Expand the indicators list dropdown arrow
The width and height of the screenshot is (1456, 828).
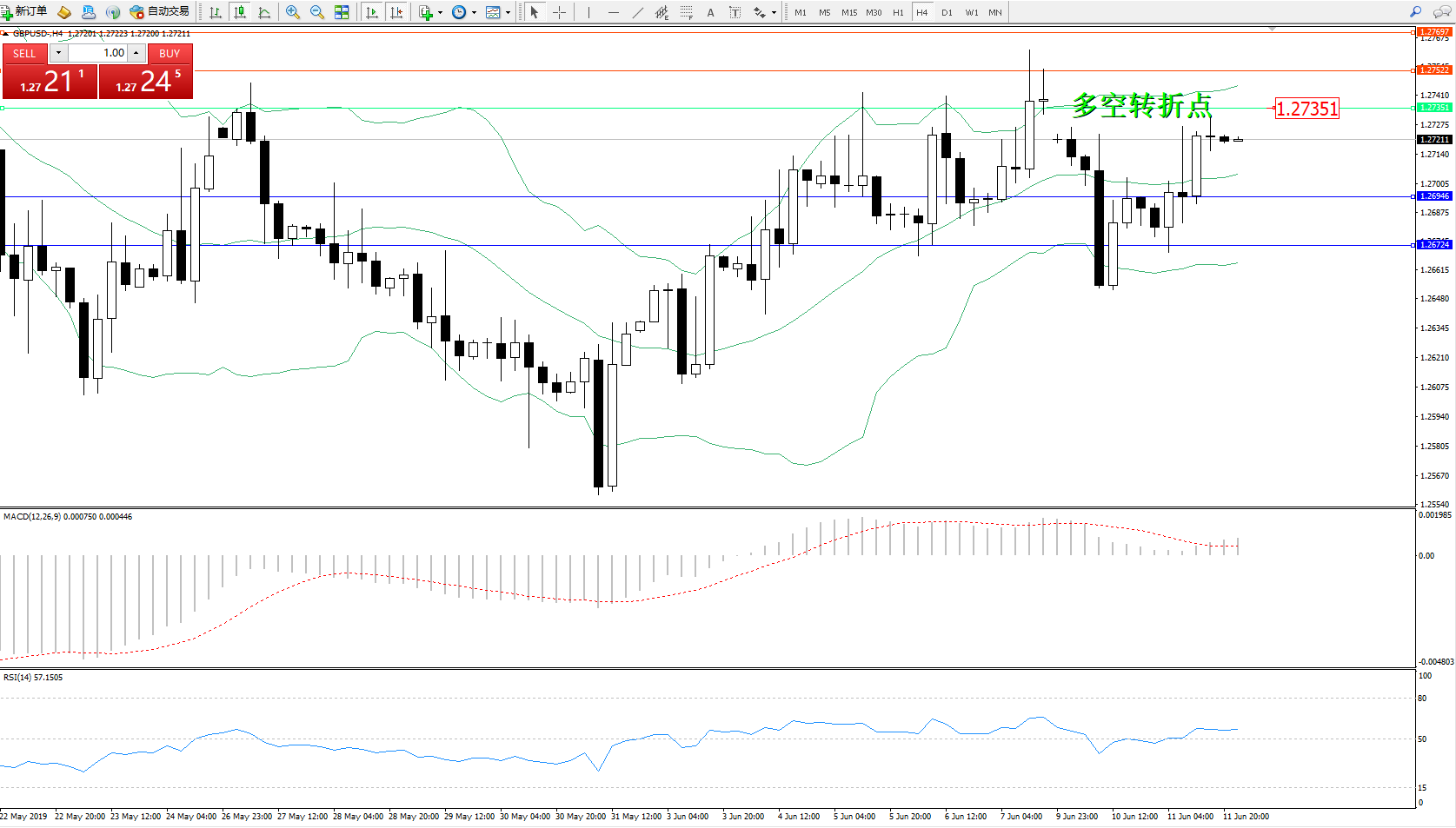(440, 12)
